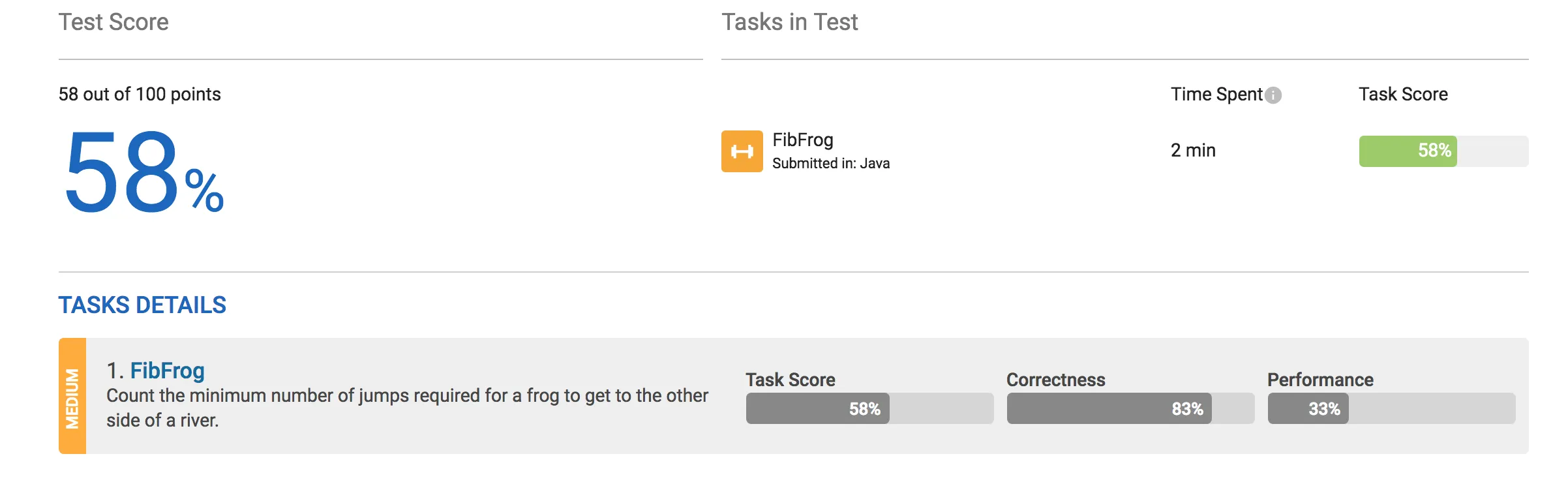Click the Test Score heading
Viewport: 1568px width, 484px height.
pos(113,22)
